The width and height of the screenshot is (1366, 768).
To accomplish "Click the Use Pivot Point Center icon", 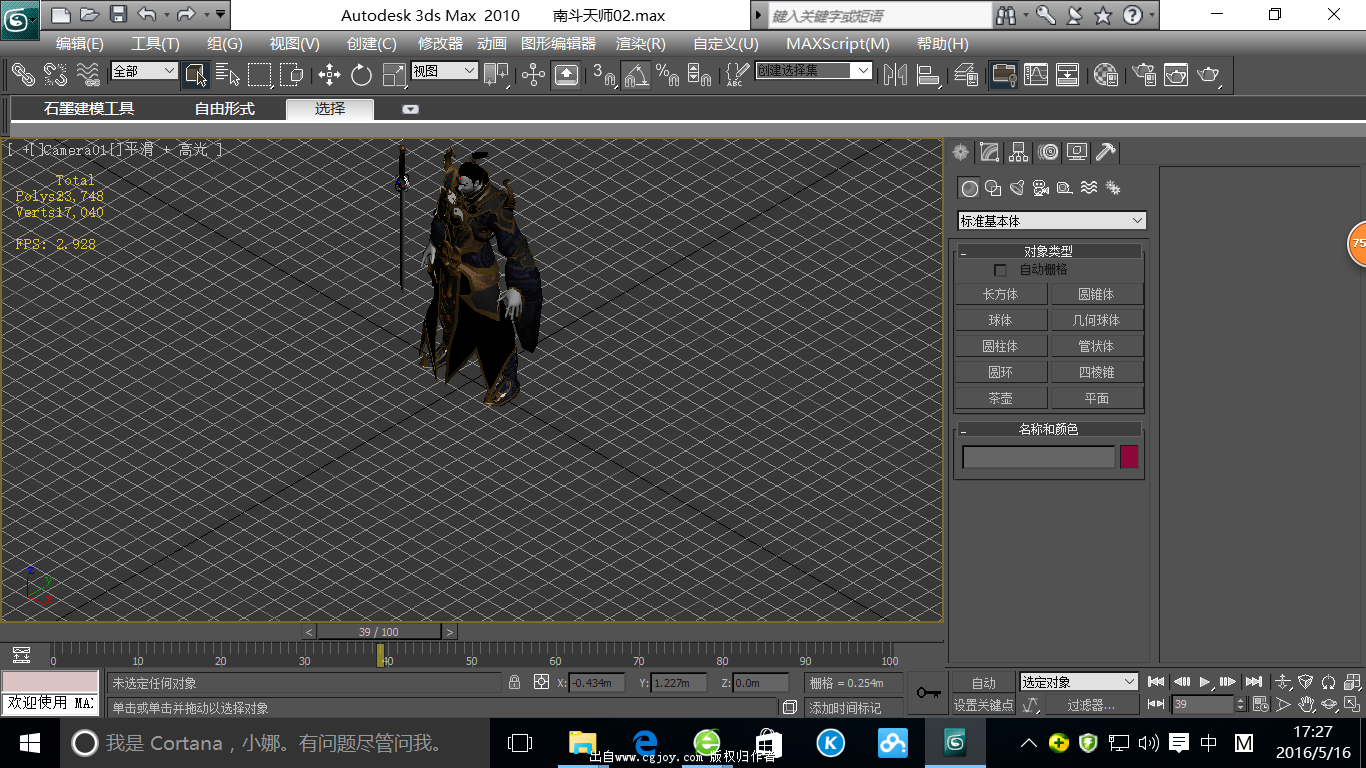I will [x=496, y=74].
